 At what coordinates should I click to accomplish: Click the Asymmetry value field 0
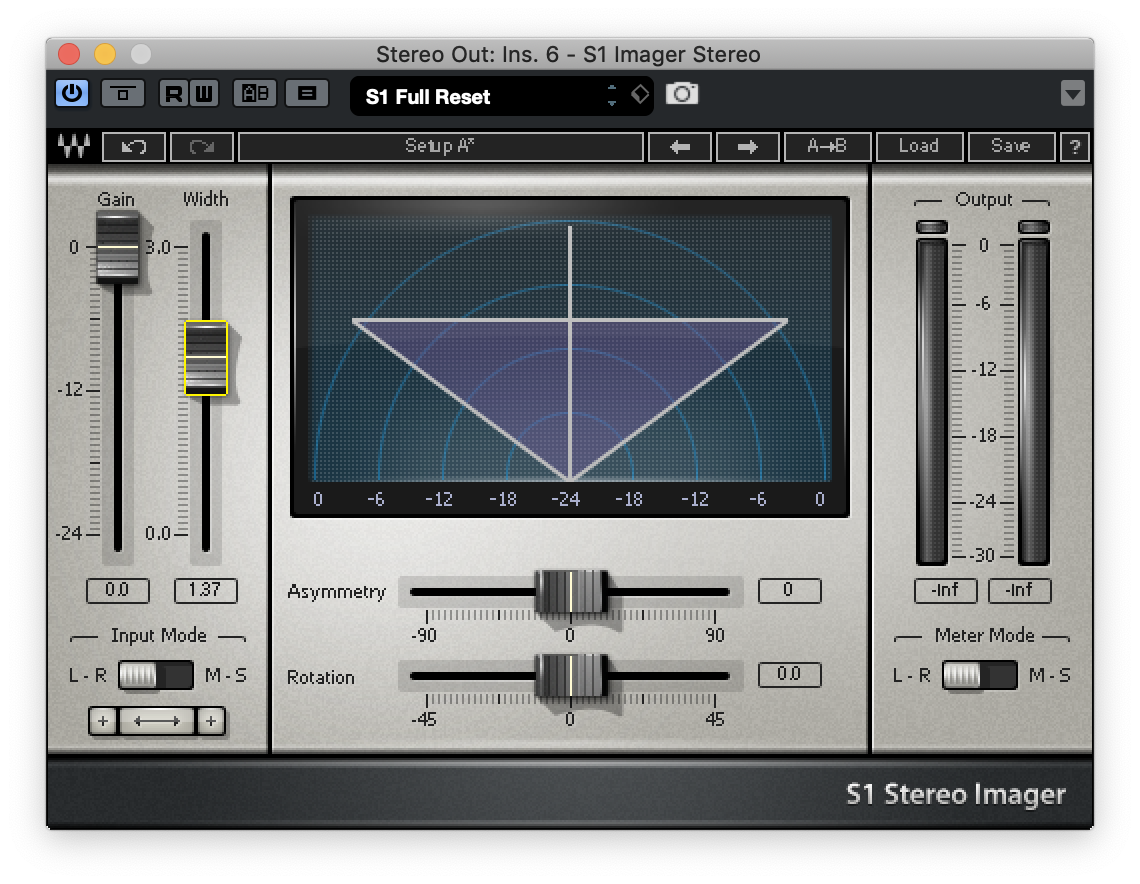coord(790,590)
